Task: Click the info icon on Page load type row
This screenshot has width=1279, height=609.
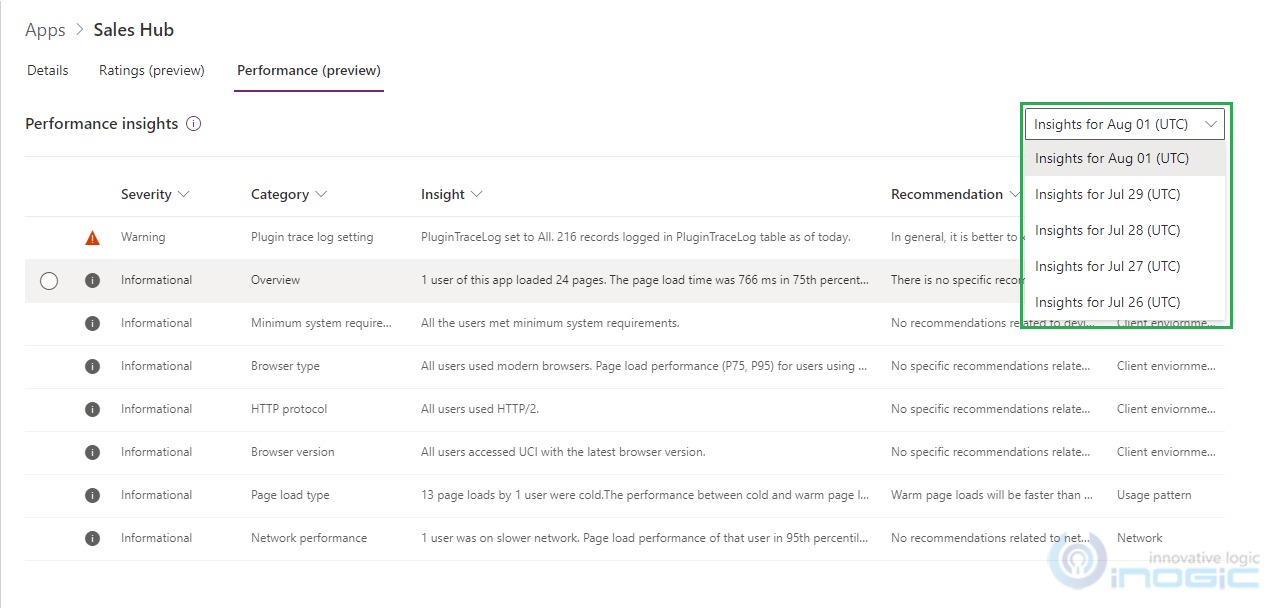Action: pos(92,496)
